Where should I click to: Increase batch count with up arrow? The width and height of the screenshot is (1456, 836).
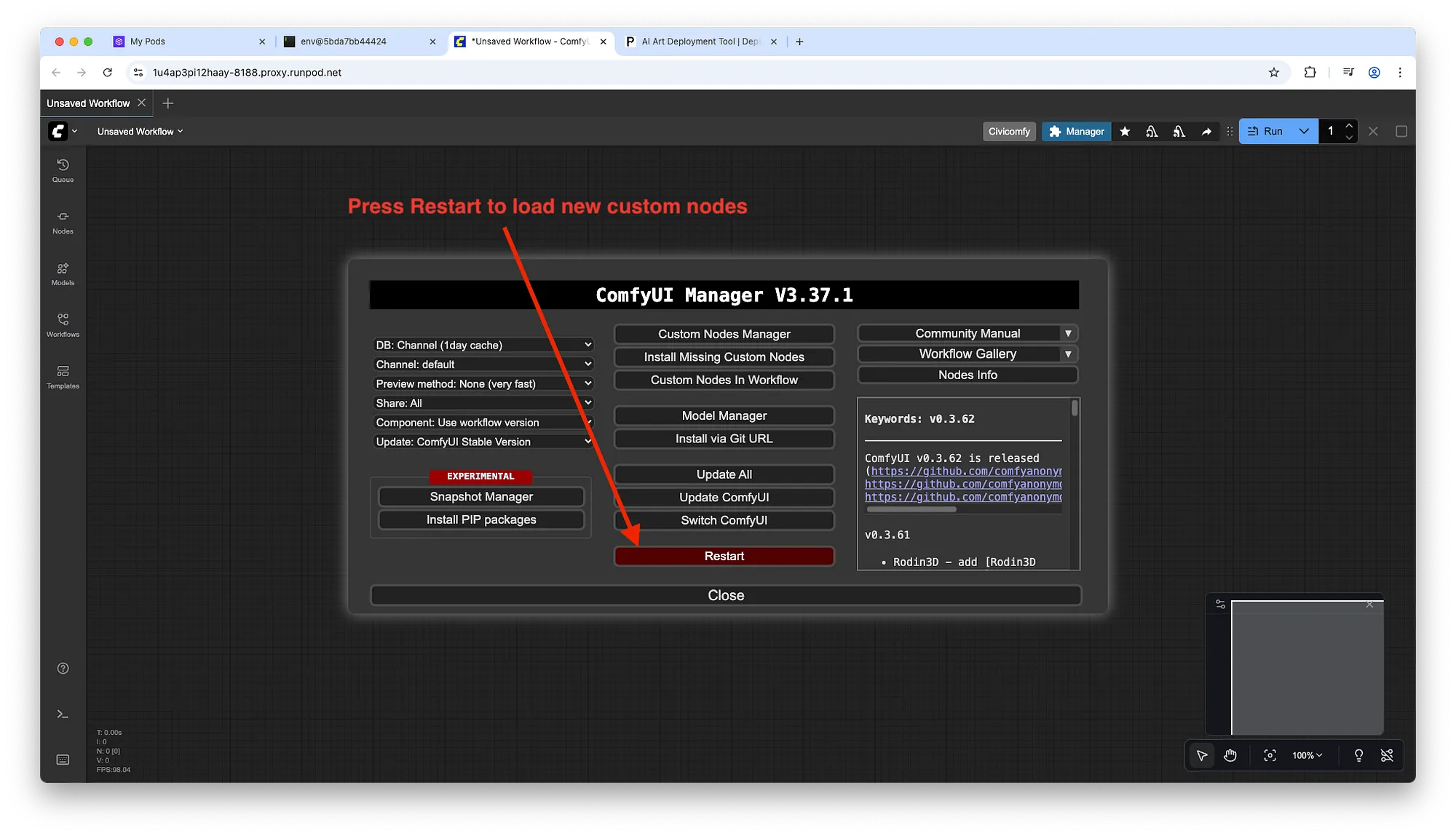point(1348,125)
